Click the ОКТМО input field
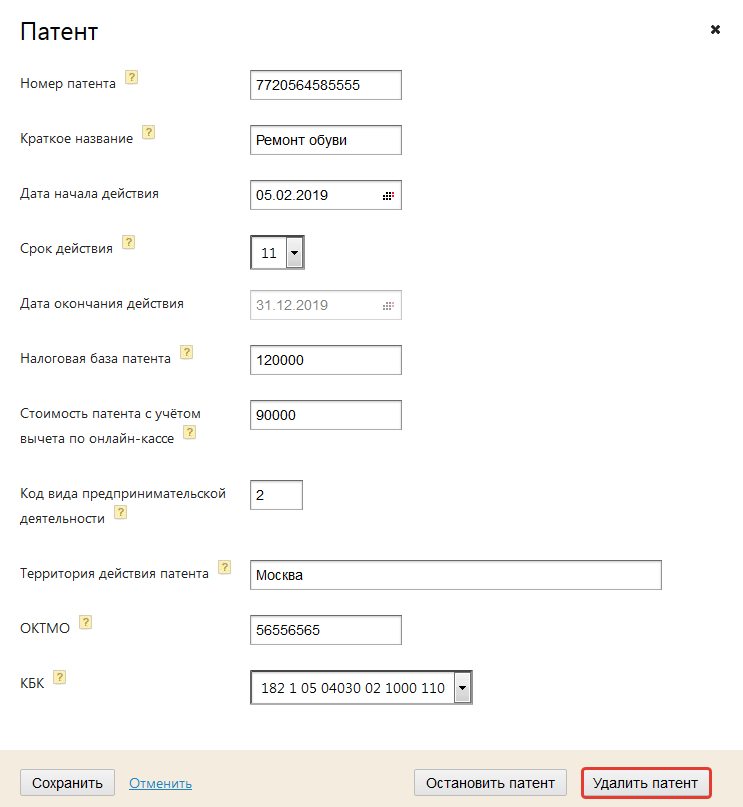This screenshot has width=743, height=807. pyautogui.click(x=325, y=630)
